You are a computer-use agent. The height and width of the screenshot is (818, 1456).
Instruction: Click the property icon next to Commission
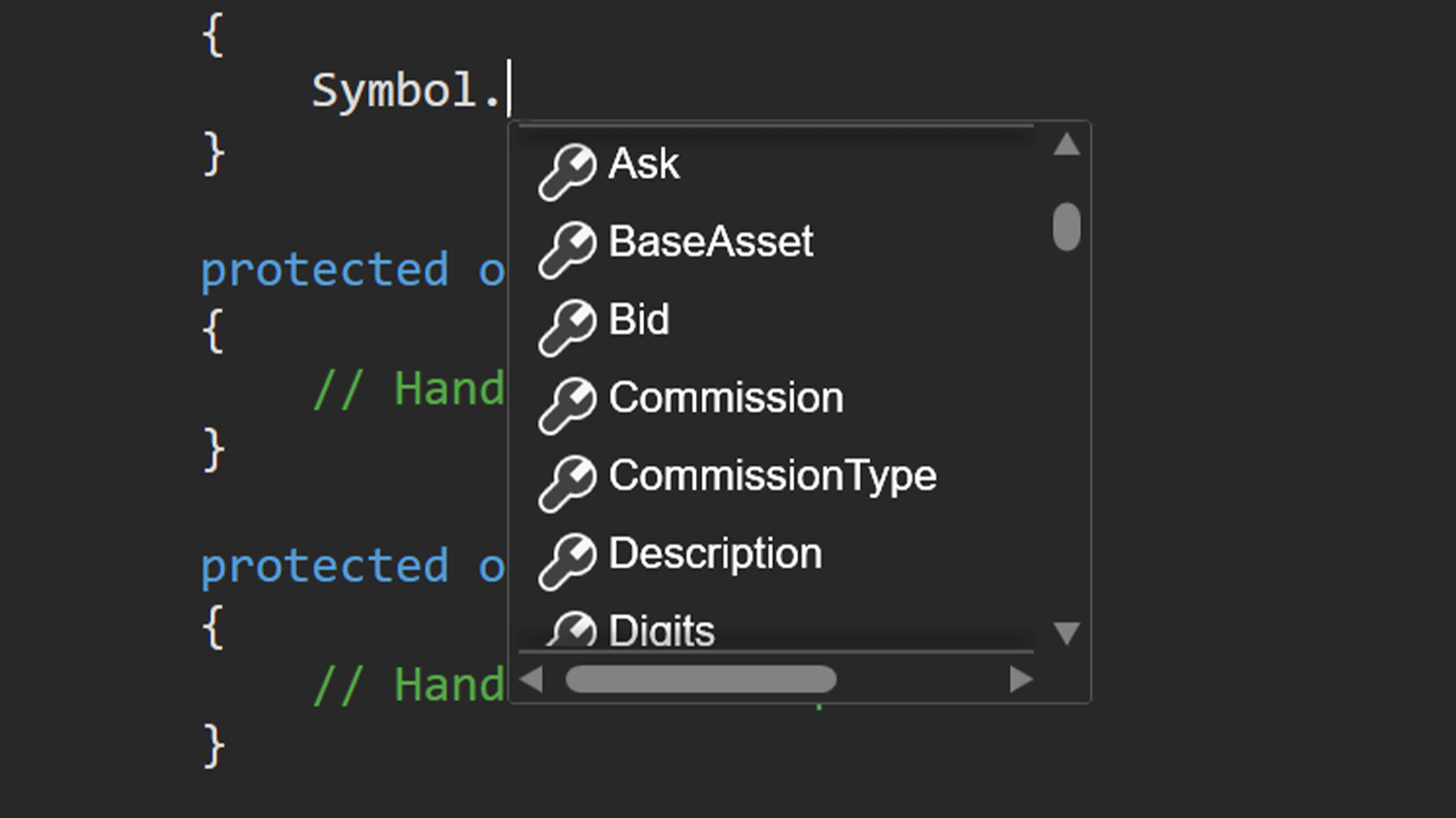tap(568, 405)
